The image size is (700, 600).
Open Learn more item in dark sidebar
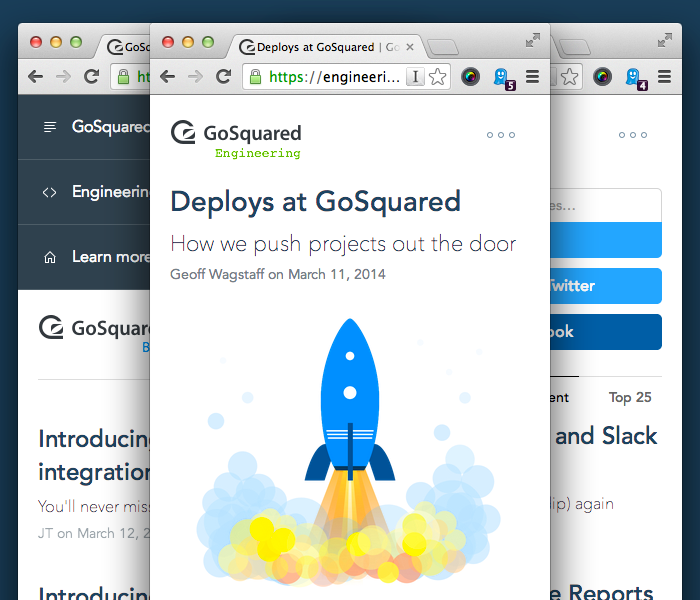[x=84, y=257]
